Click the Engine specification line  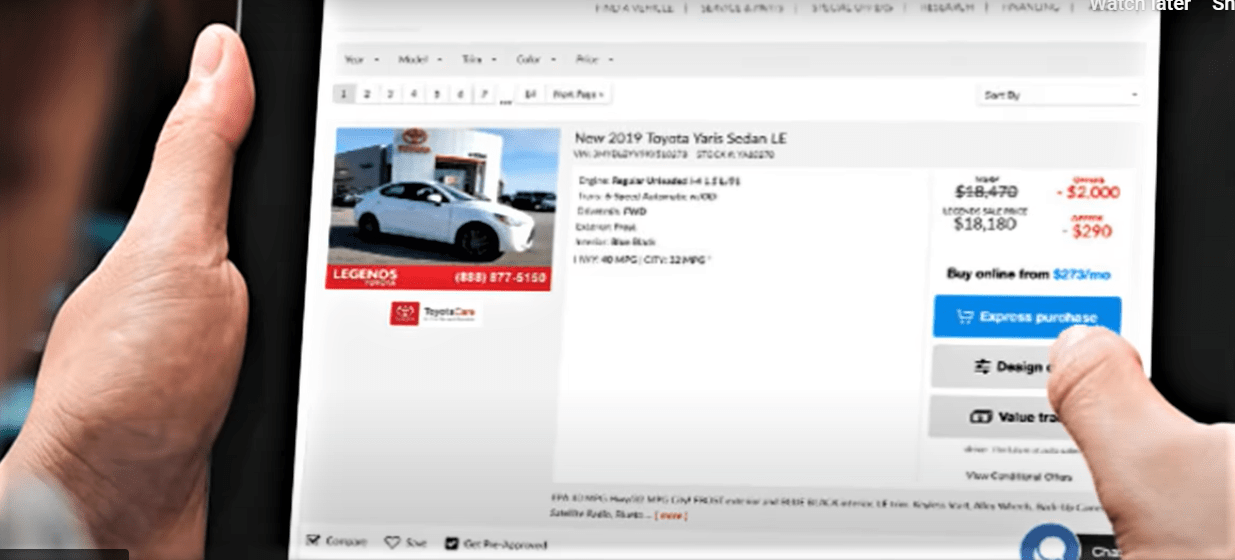(658, 181)
